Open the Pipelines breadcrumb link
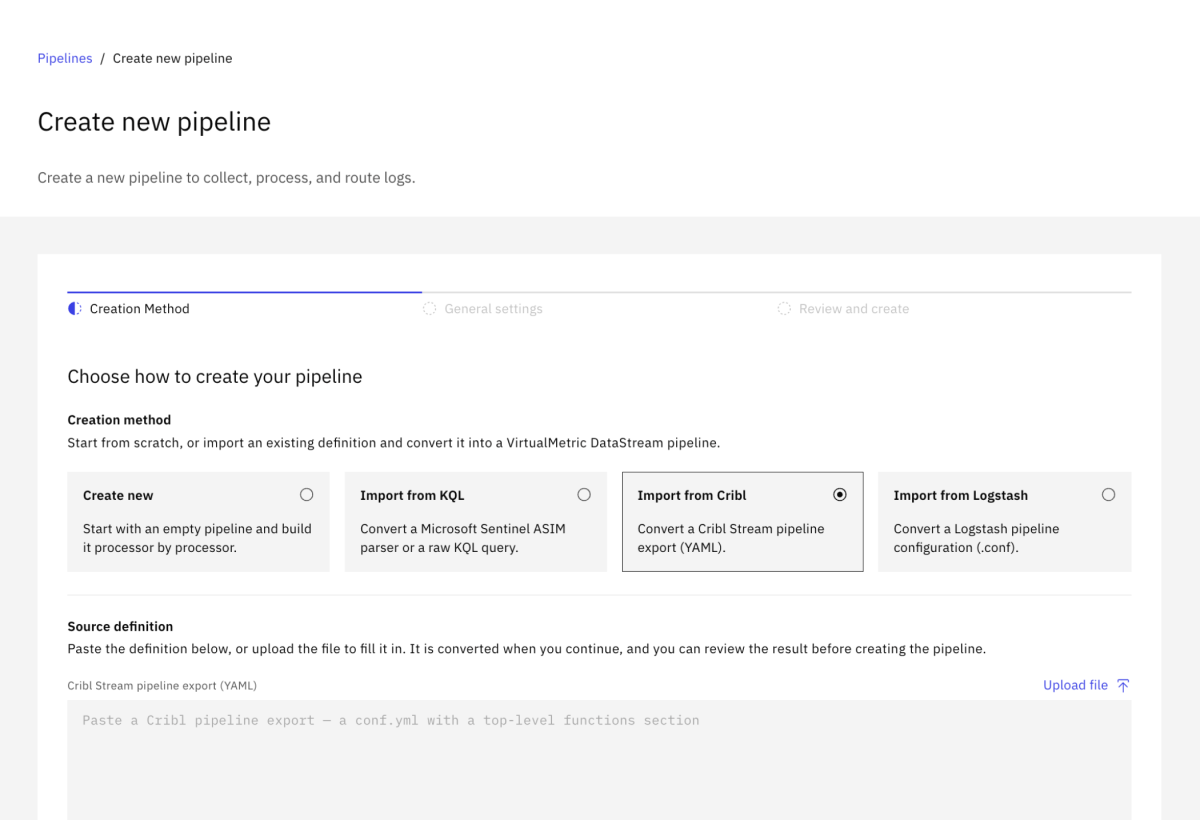This screenshot has width=1200, height=820. pyautogui.click(x=65, y=58)
